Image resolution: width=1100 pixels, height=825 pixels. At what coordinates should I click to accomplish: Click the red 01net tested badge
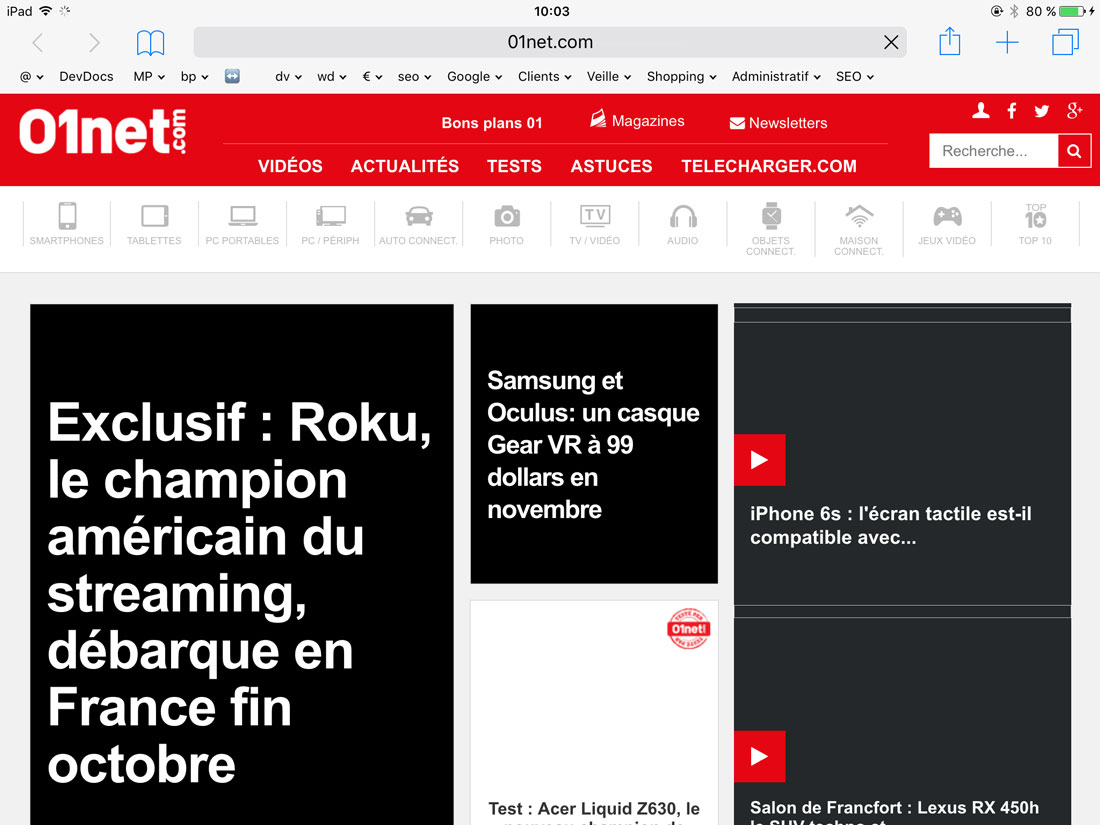(x=688, y=629)
